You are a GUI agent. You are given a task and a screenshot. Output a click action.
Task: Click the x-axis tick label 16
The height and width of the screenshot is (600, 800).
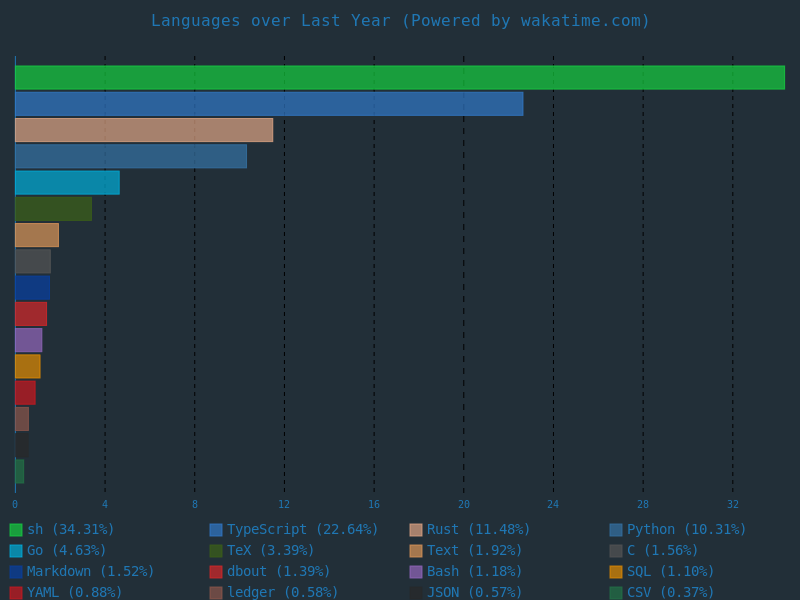click(374, 505)
